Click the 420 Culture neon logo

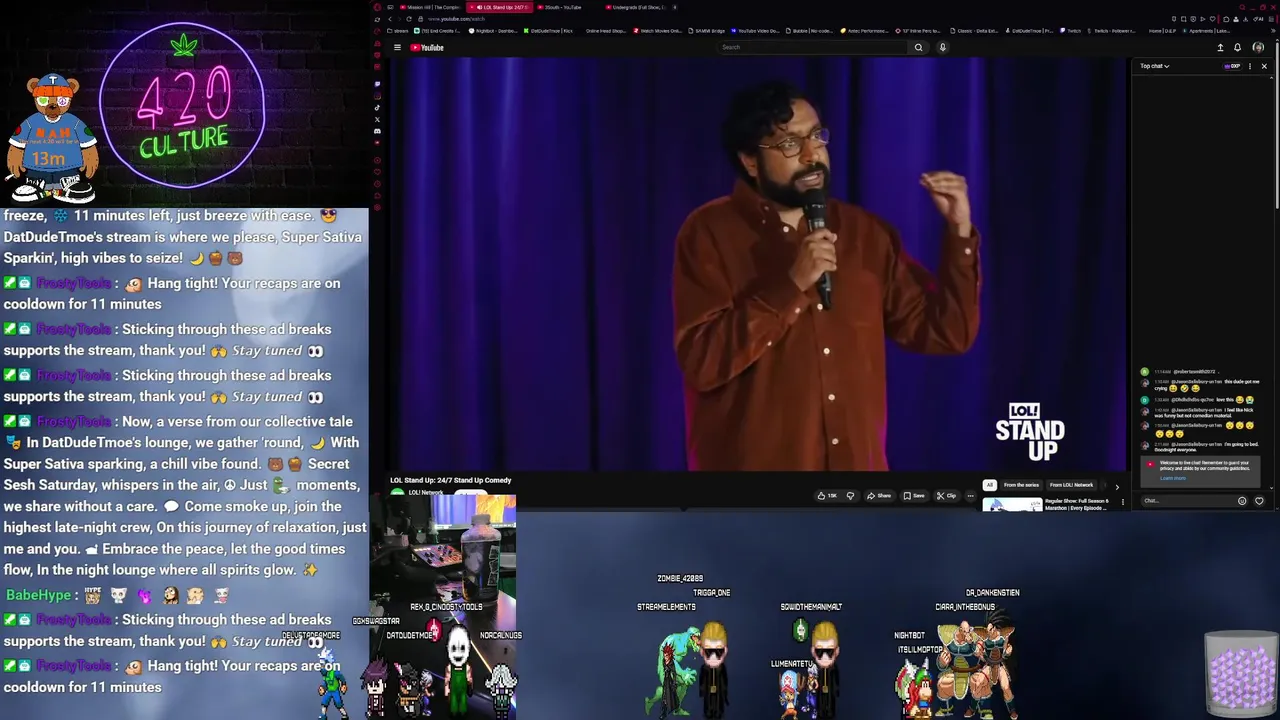coord(182,110)
